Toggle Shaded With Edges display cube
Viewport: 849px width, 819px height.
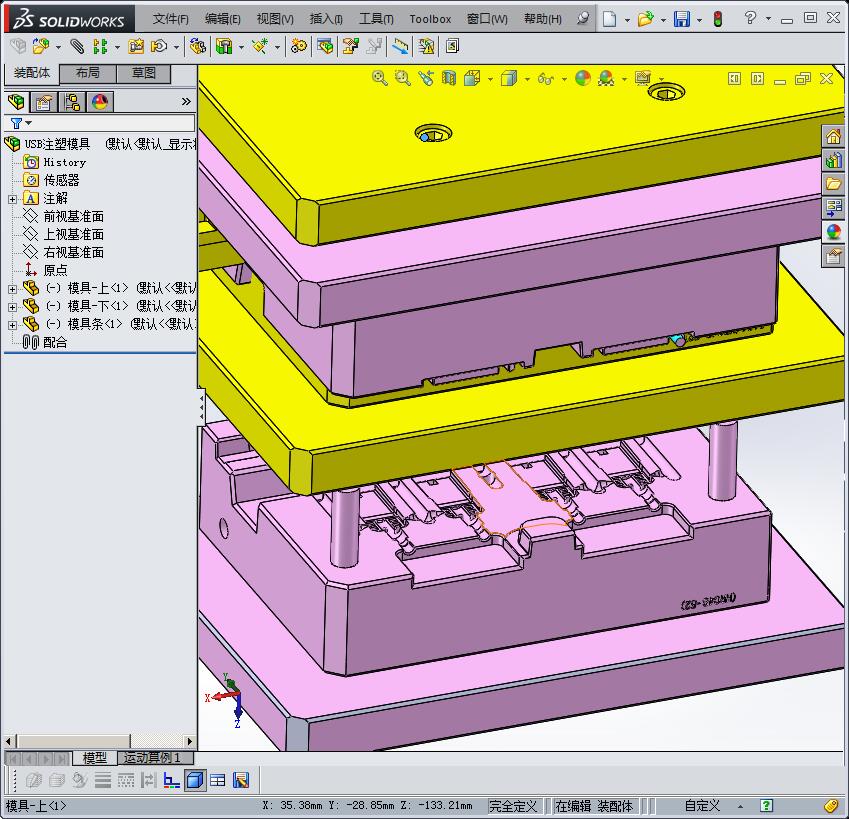click(195, 780)
